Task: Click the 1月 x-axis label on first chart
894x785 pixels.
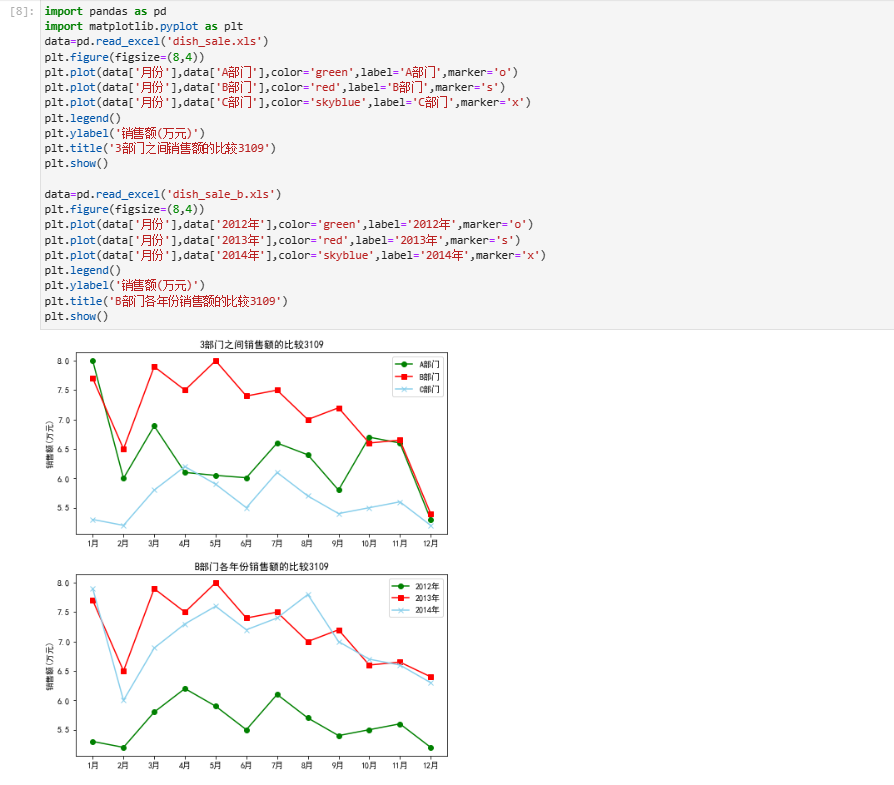Action: coord(93,544)
